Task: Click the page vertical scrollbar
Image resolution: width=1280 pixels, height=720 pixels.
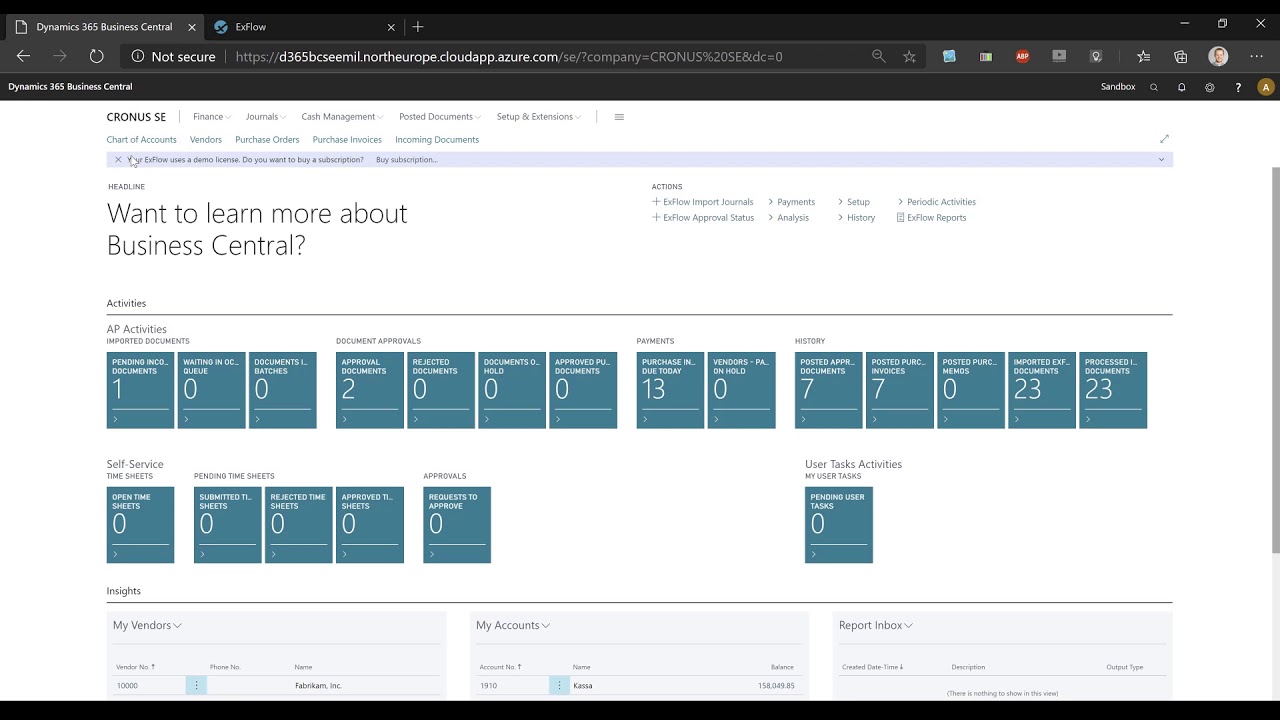Action: pyautogui.click(x=1275, y=360)
